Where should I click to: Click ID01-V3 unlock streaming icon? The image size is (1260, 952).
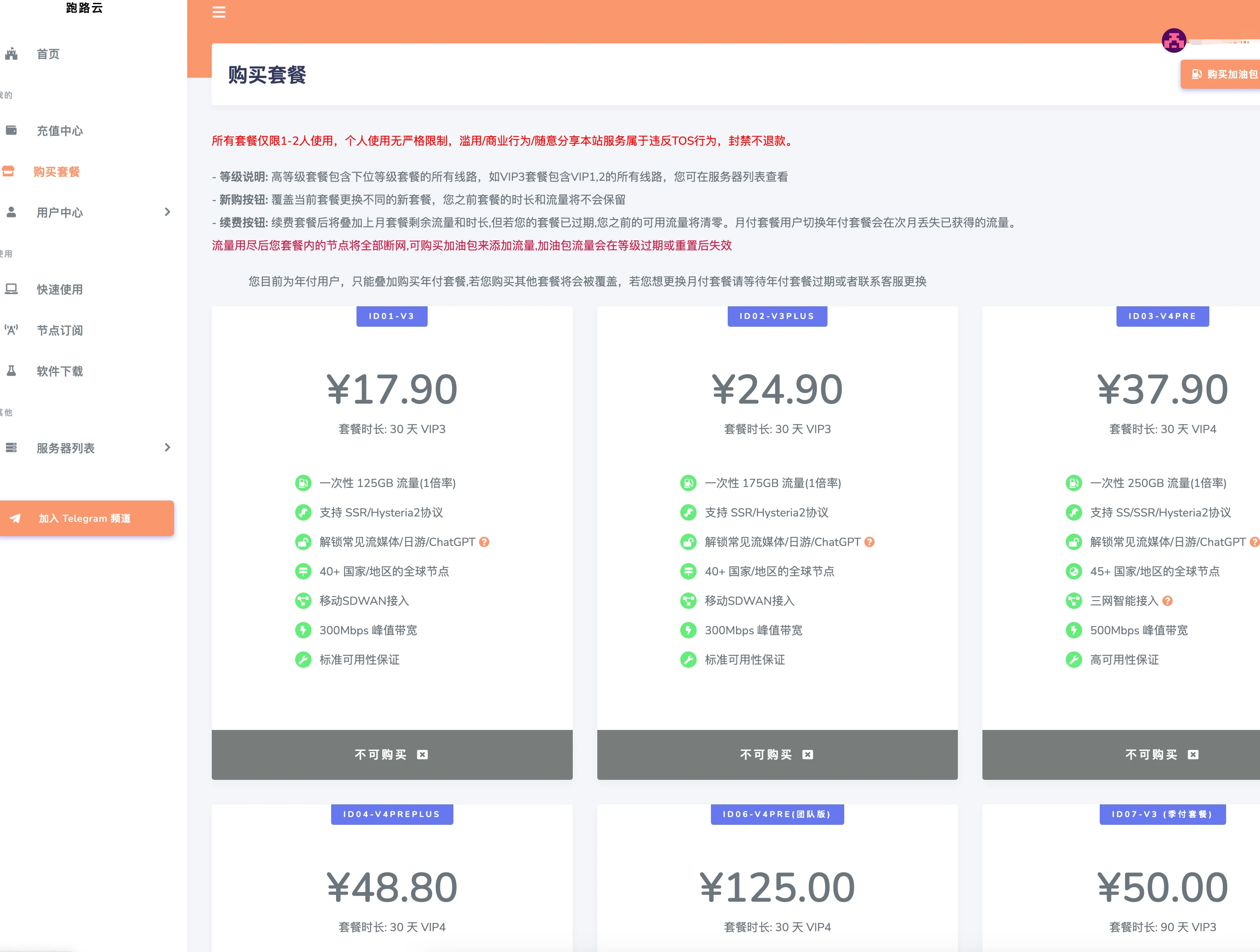(303, 542)
